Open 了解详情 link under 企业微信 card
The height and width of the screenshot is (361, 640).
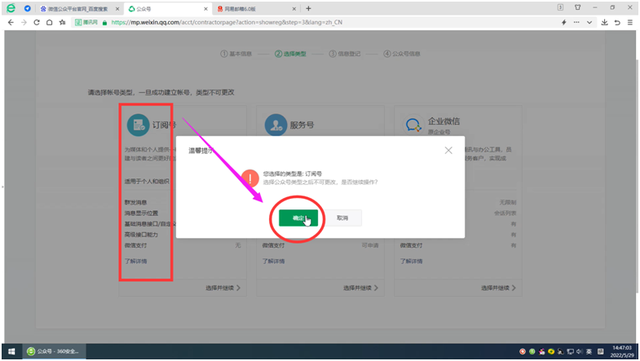click(411, 261)
